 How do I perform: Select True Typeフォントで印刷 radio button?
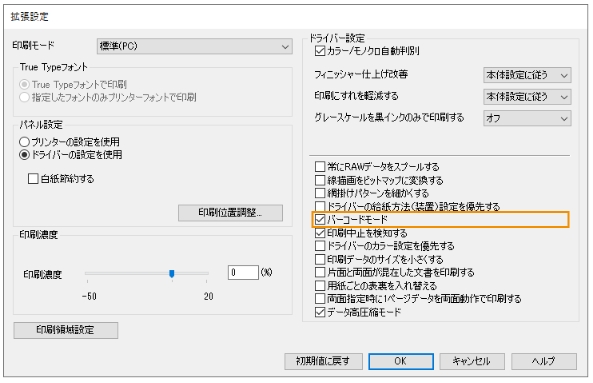[x=24, y=84]
